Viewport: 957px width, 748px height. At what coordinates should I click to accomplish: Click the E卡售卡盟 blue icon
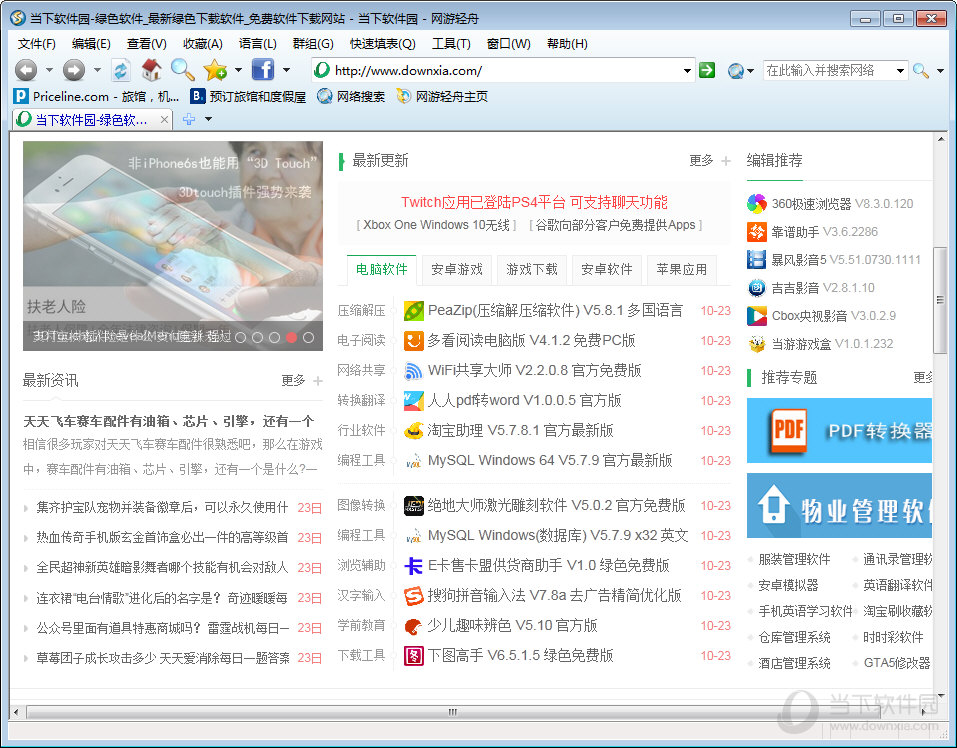pyautogui.click(x=414, y=566)
